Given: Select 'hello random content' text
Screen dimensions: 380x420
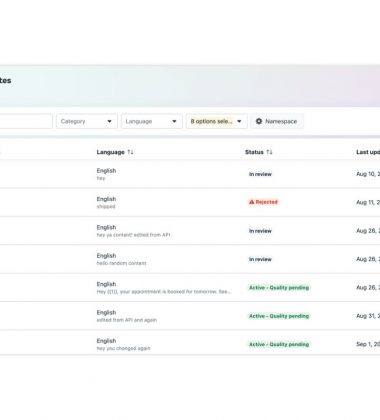Looking at the screenshot, I should (x=121, y=263).
